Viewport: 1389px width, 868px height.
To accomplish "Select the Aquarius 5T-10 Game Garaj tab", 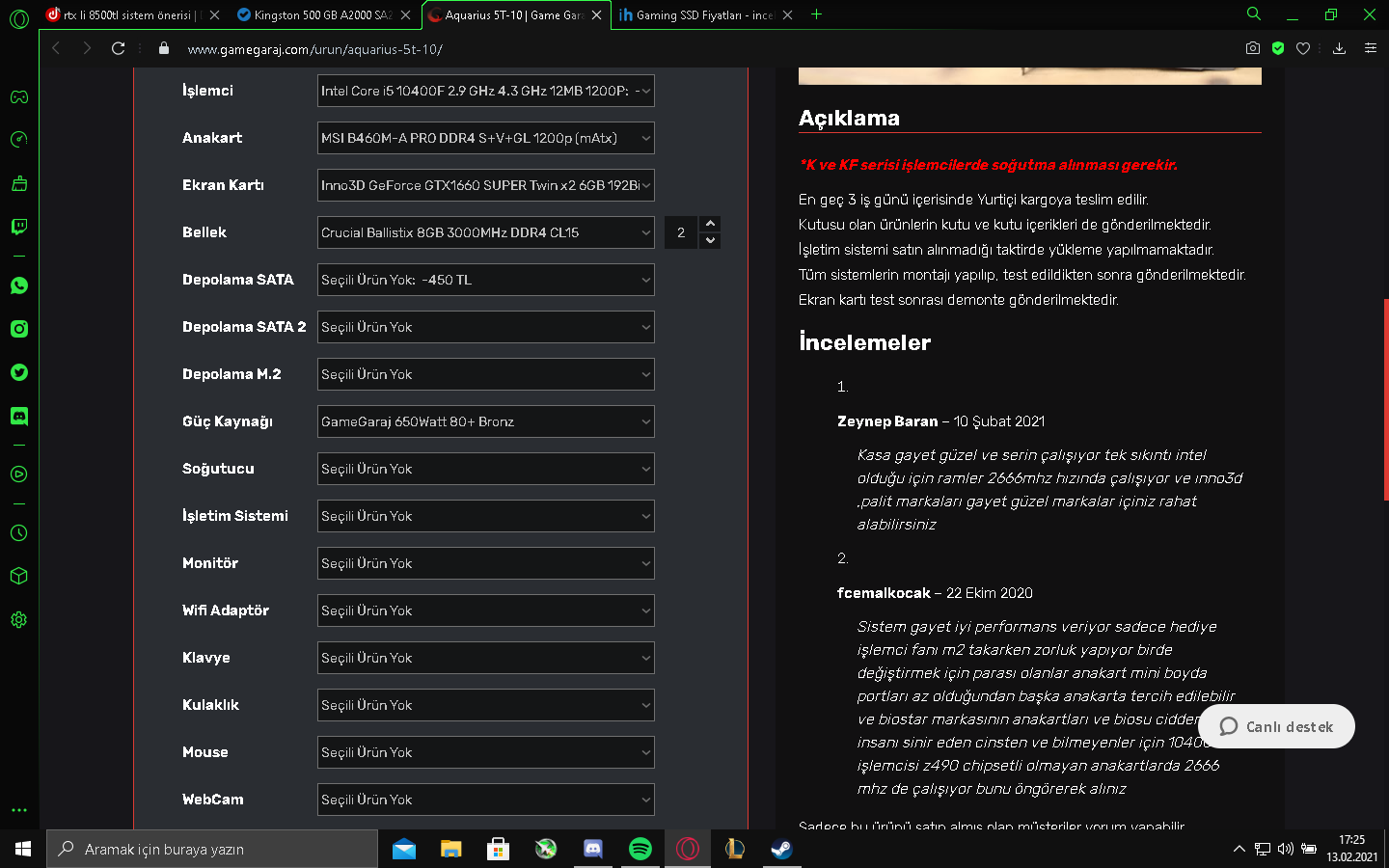I will click(x=516, y=14).
